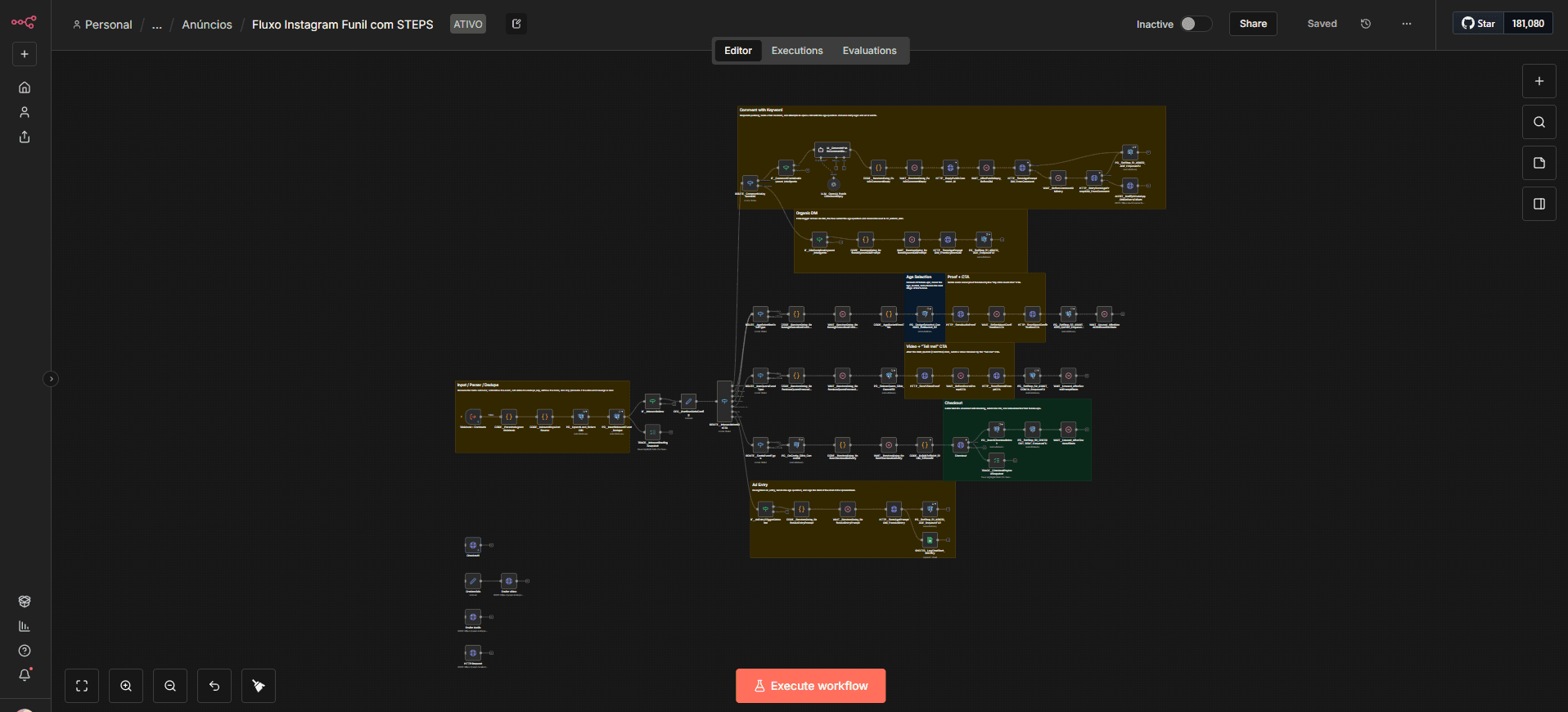Open the workflow options three-dot menu
The height and width of the screenshot is (712, 1568).
pyautogui.click(x=1406, y=24)
